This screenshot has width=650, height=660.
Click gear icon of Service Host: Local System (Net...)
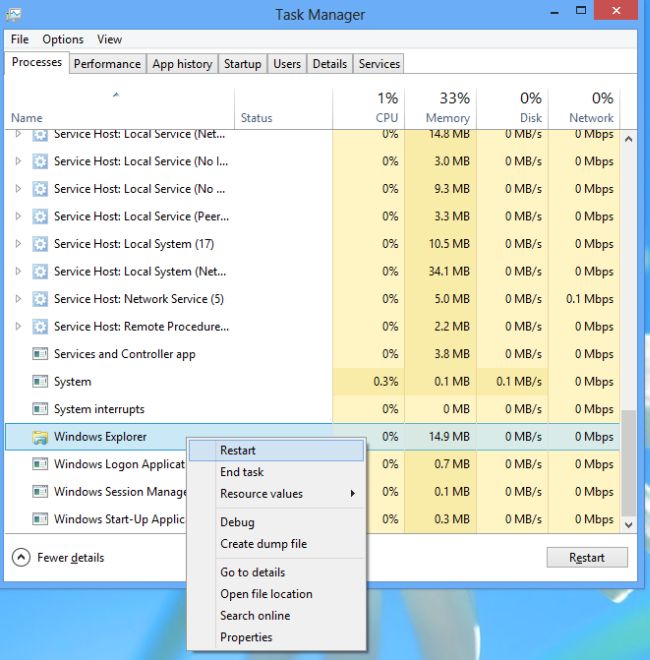pyautogui.click(x=40, y=271)
